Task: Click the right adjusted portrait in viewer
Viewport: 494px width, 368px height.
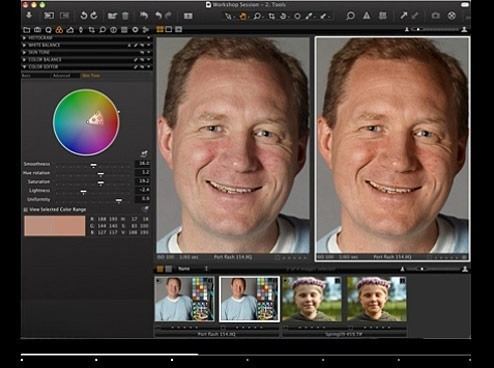Action: pos(393,145)
